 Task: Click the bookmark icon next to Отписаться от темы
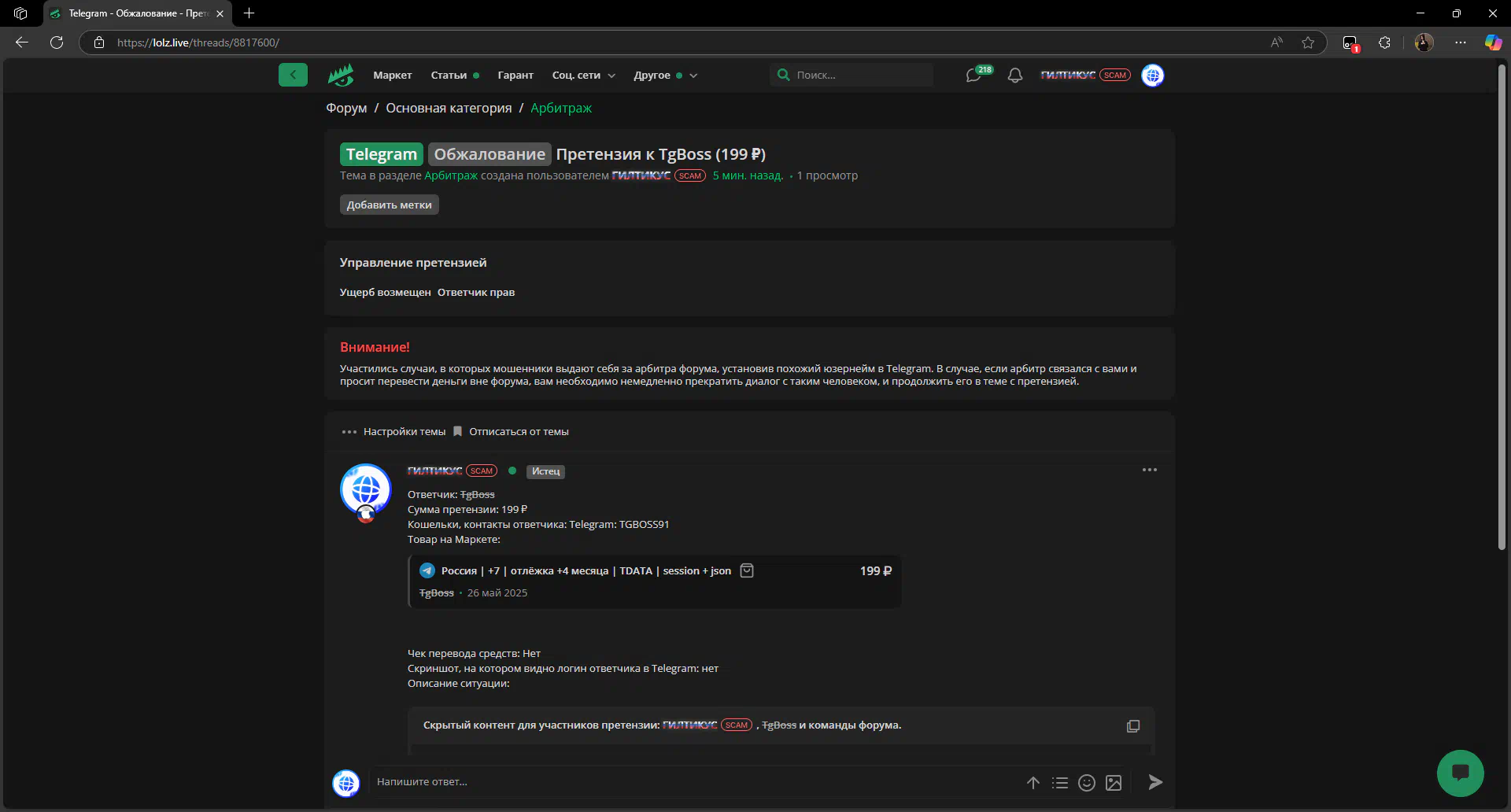pyautogui.click(x=457, y=431)
